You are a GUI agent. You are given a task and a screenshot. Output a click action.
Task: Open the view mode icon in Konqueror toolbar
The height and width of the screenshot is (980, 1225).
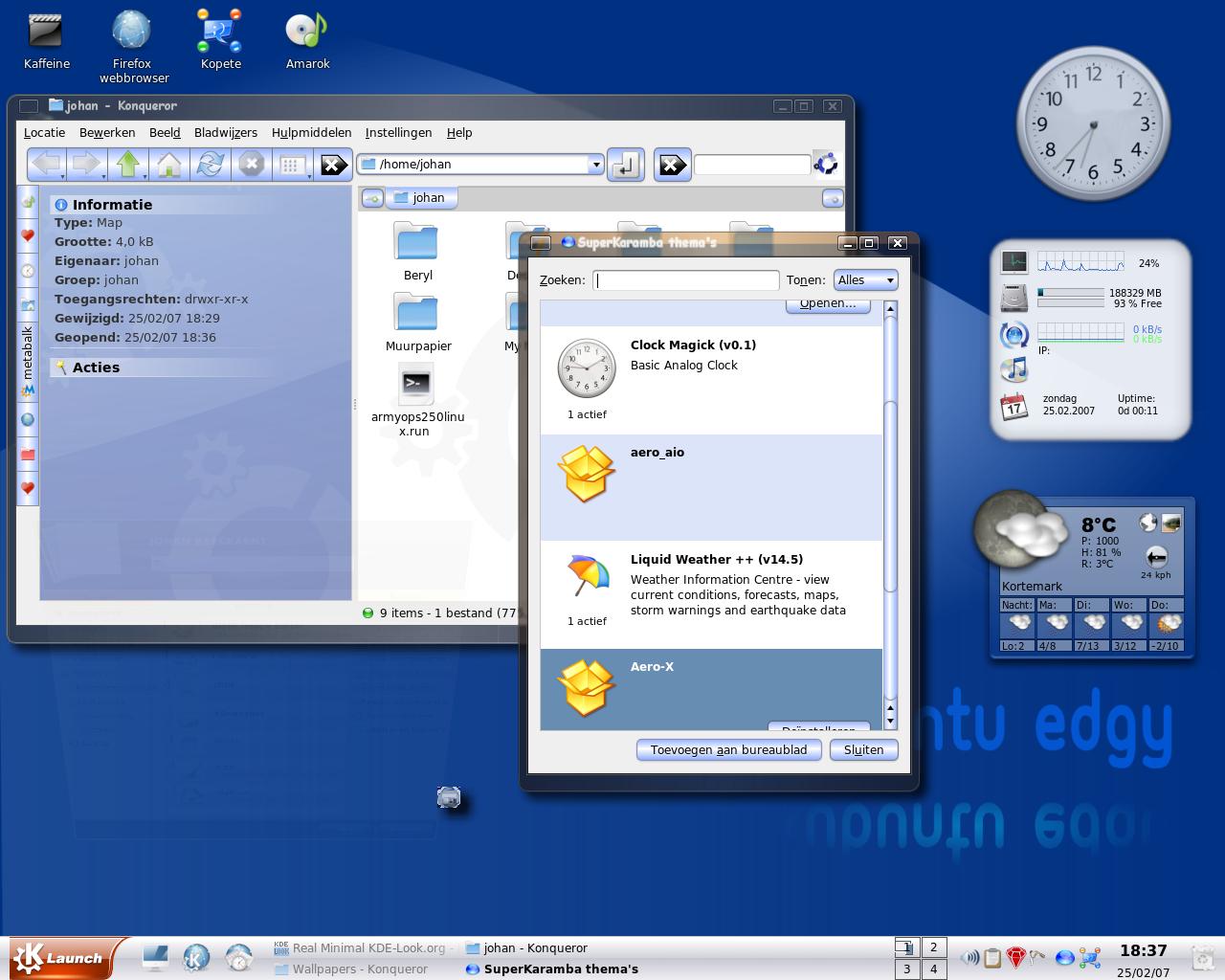pyautogui.click(x=291, y=165)
